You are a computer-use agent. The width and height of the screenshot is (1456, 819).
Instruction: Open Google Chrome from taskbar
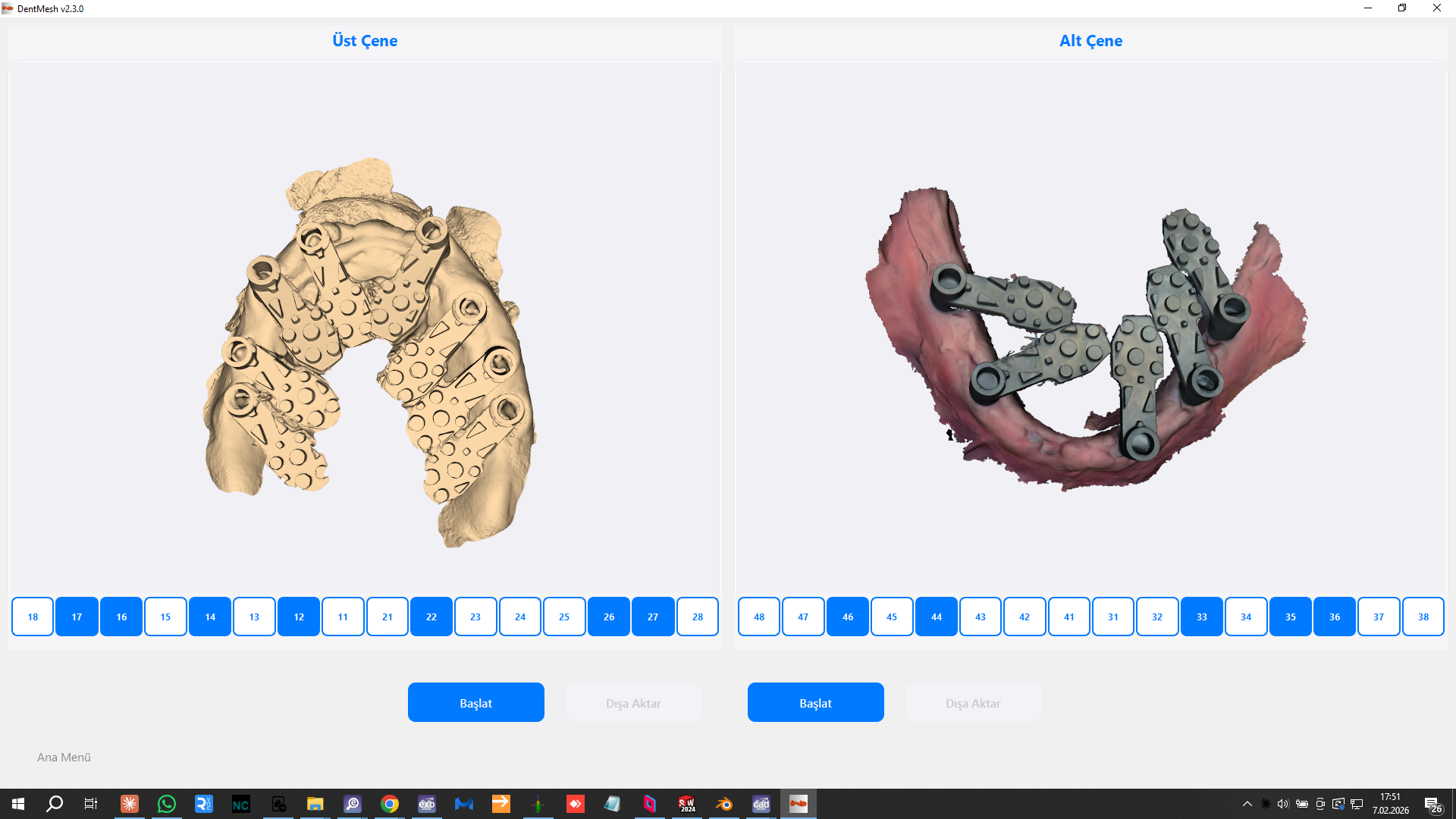click(390, 804)
